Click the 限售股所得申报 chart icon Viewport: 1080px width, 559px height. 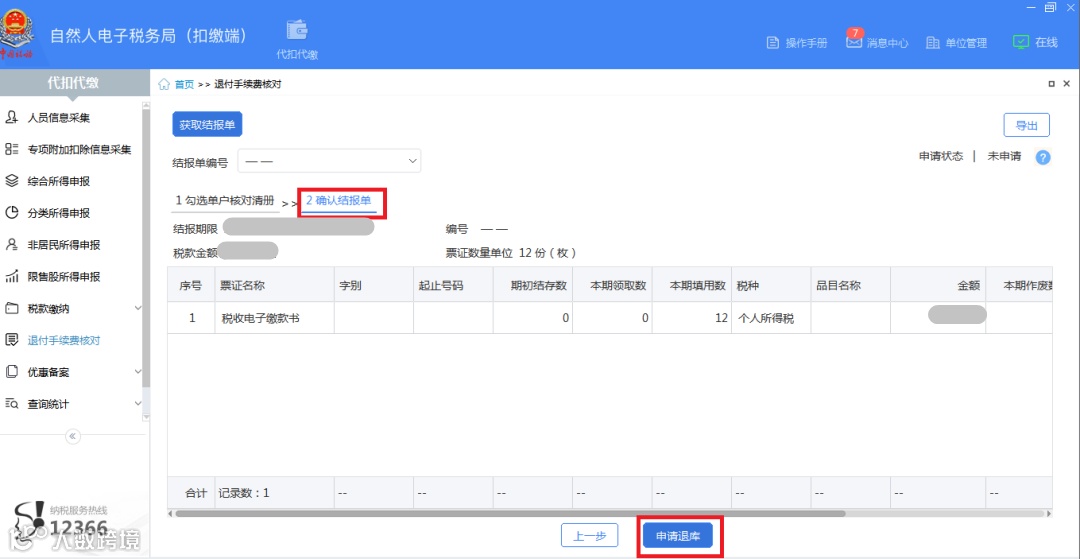click(11, 277)
